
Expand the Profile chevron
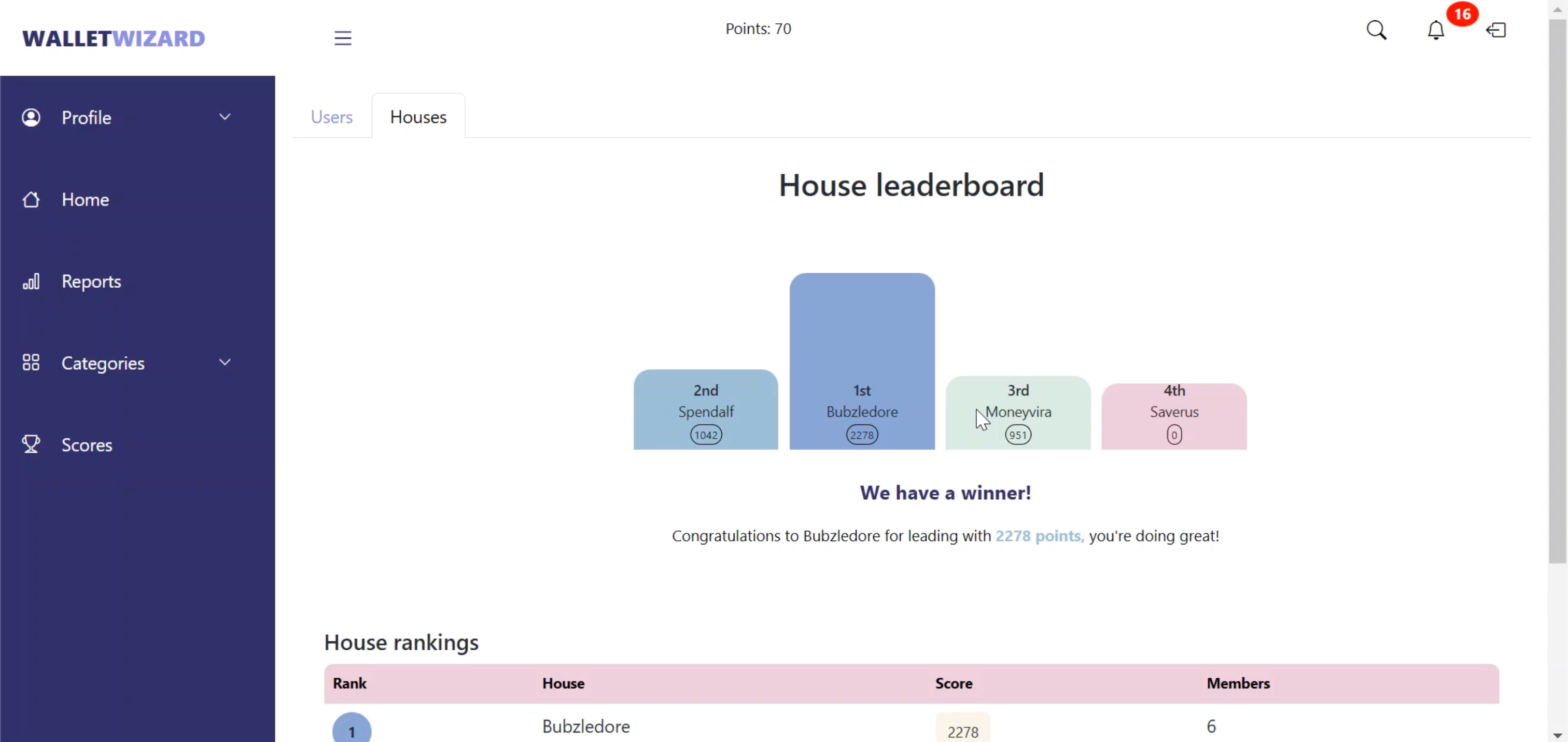point(225,117)
